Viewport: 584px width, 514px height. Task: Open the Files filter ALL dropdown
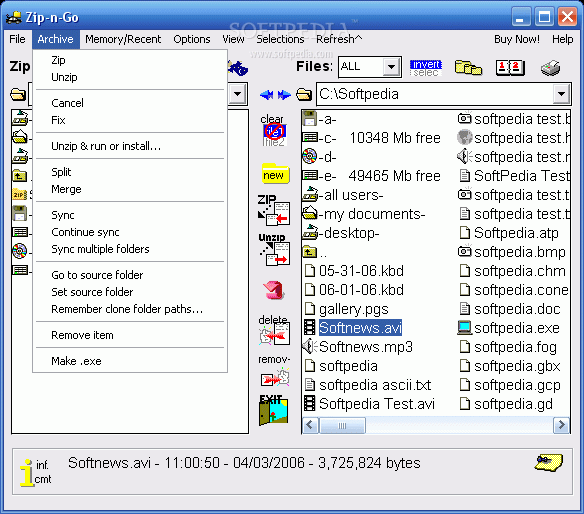(391, 67)
